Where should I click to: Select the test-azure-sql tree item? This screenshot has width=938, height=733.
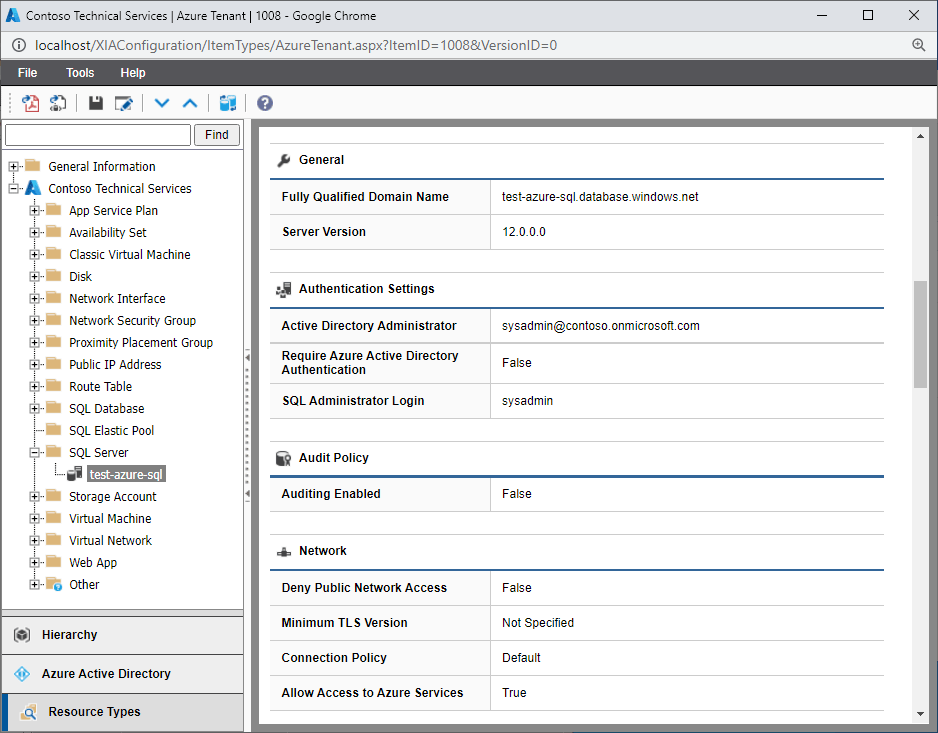click(x=126, y=475)
